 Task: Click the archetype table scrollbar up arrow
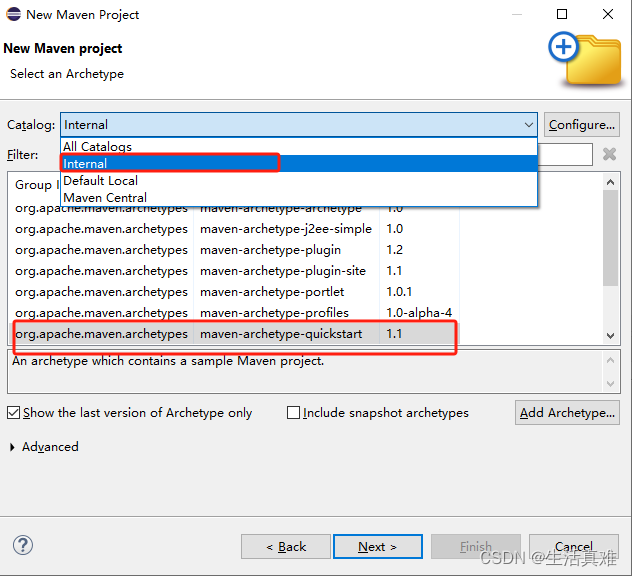[610, 182]
